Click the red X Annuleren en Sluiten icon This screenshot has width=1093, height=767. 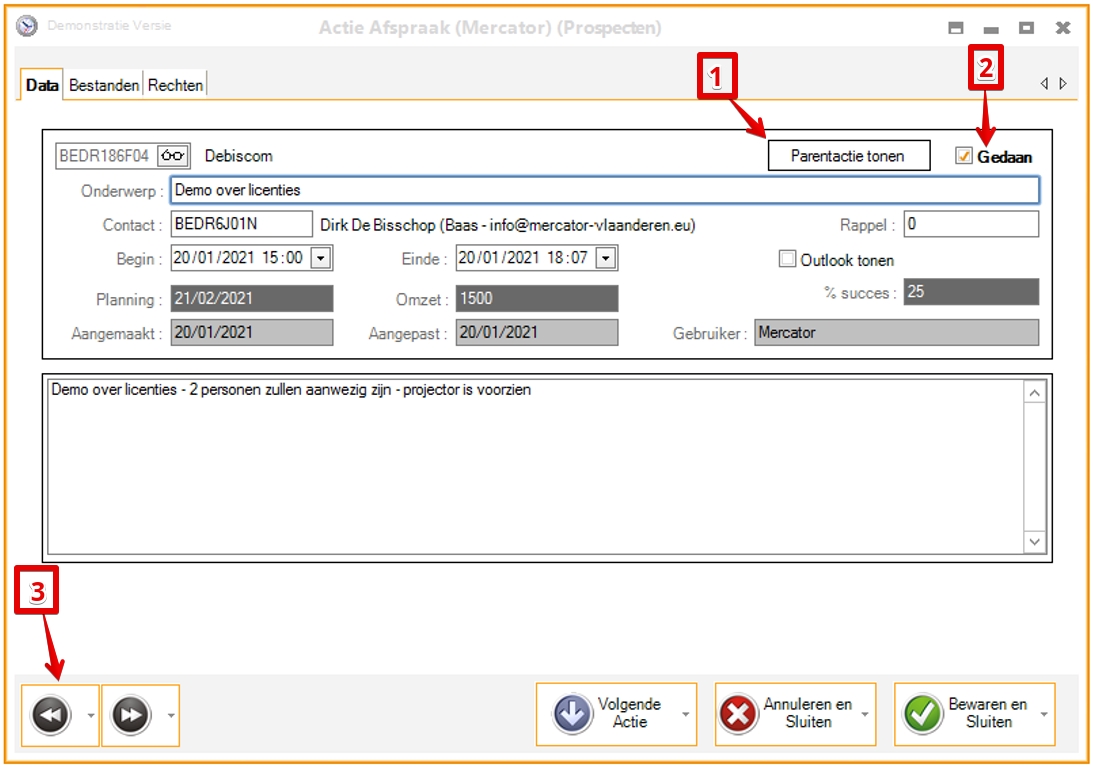(738, 715)
